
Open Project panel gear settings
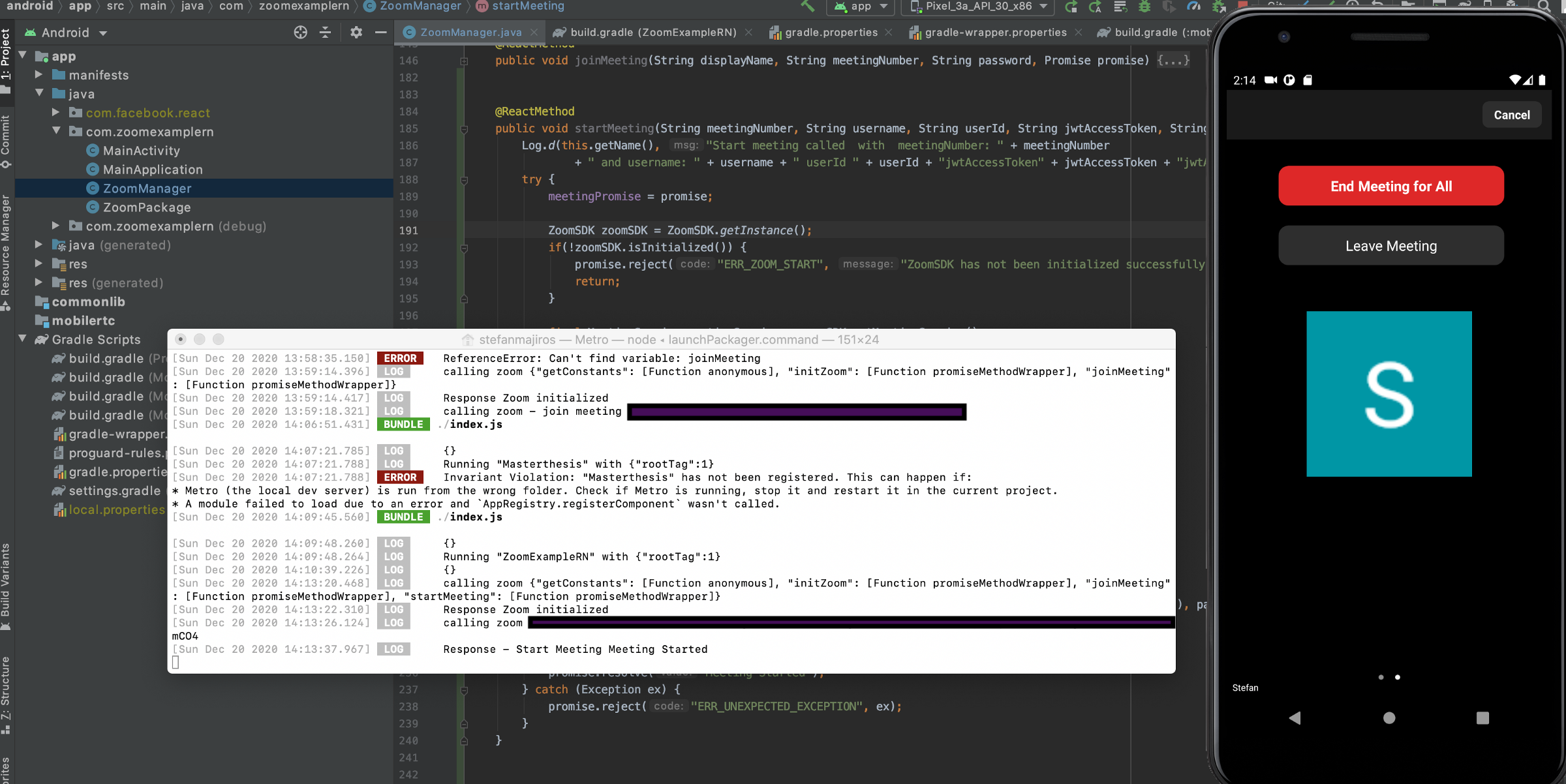356,33
